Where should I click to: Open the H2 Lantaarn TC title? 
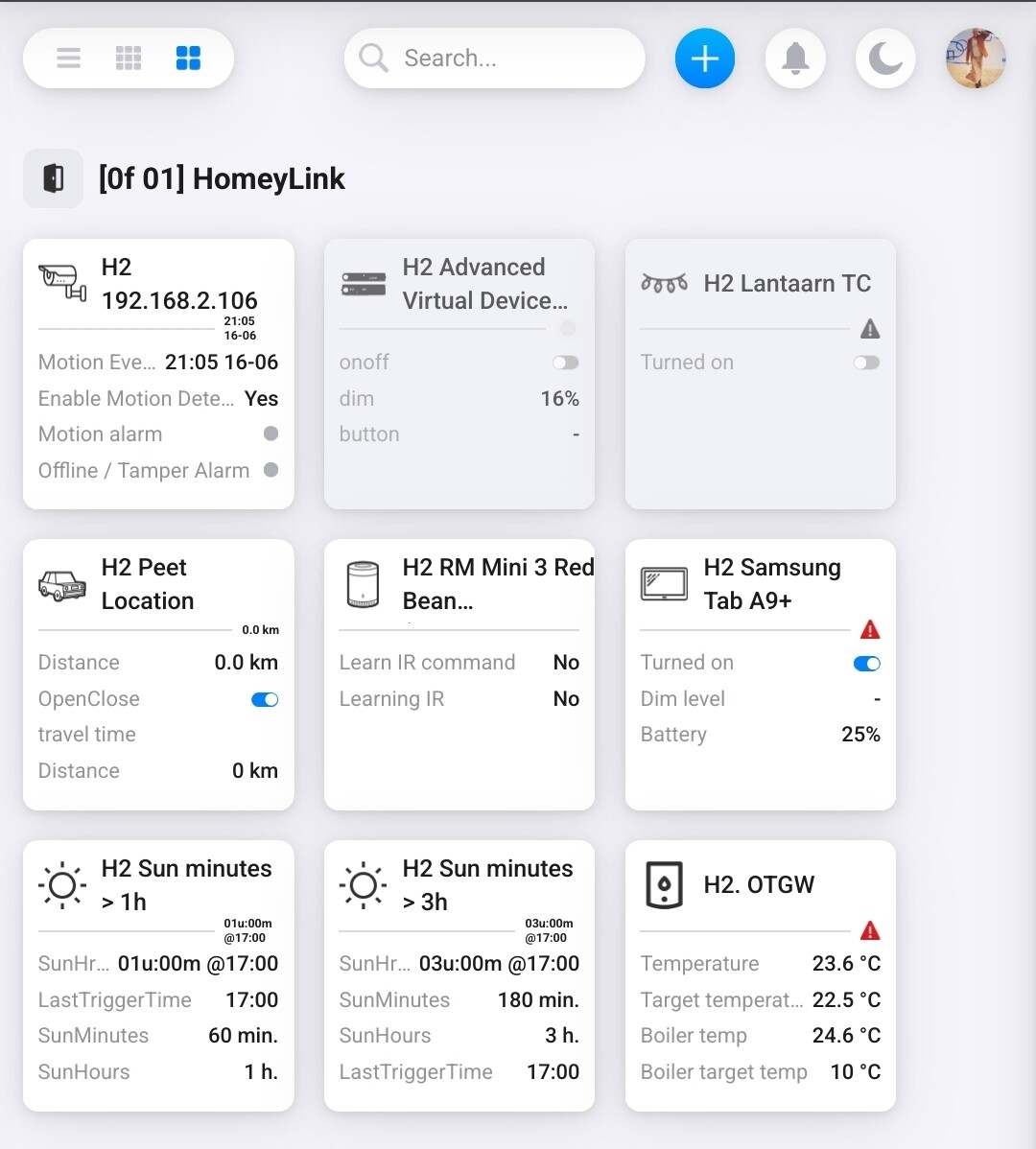tap(788, 284)
